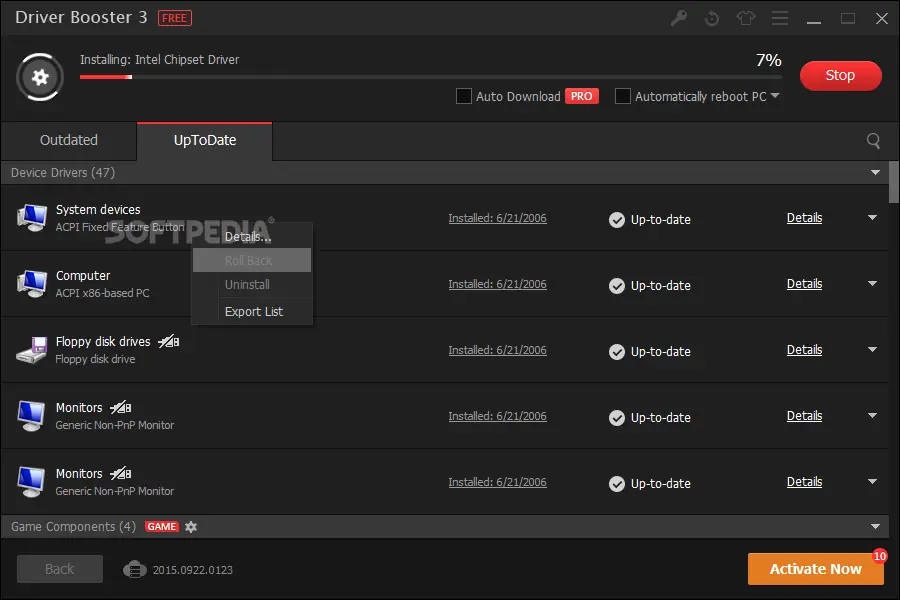Click the PRO badge next to Auto Download
This screenshot has width=900, height=600.
click(x=581, y=96)
